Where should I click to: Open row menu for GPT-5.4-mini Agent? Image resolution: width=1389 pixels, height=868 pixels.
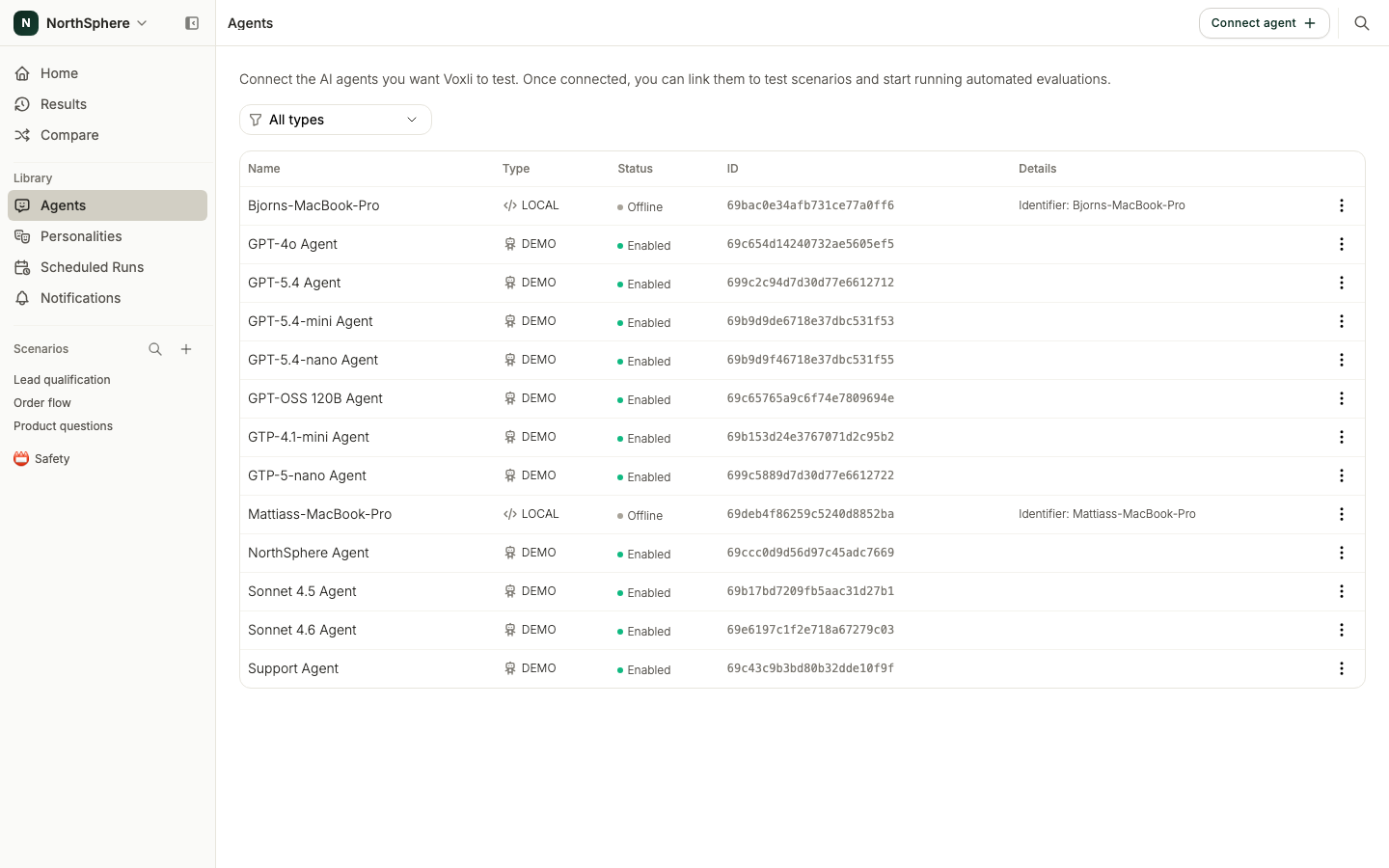click(1341, 321)
